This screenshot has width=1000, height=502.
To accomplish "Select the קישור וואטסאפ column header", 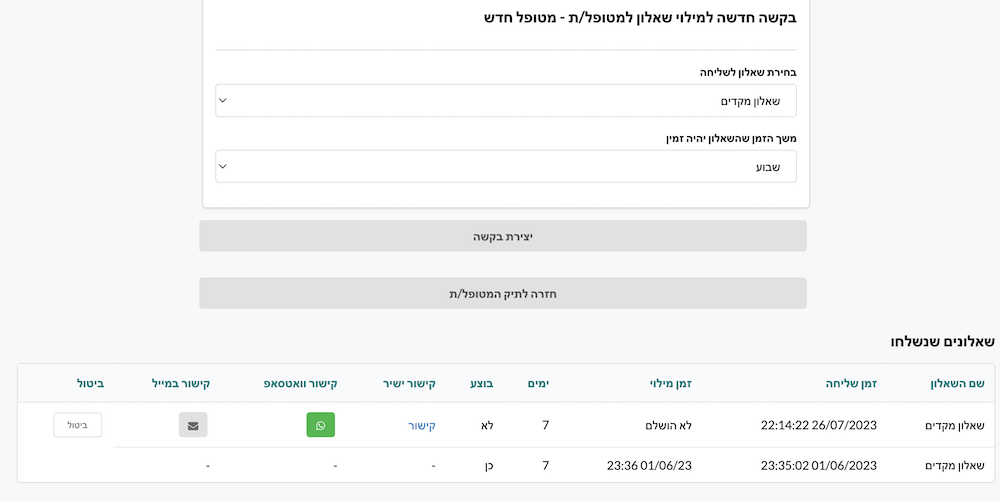I will (300, 383).
